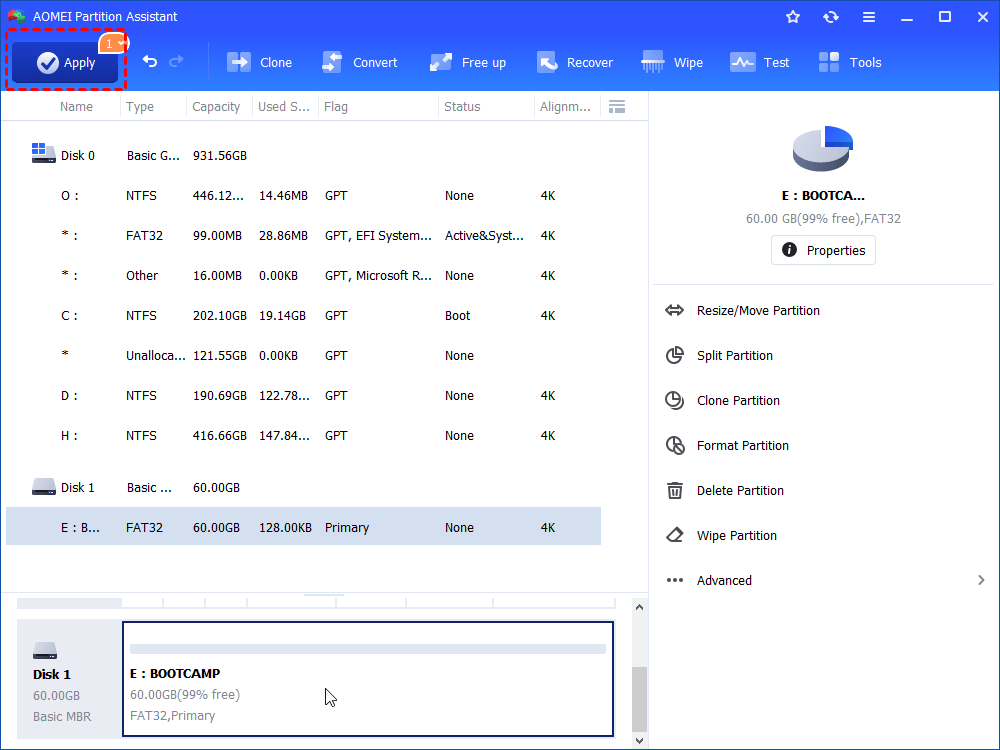Toggle the favorites star in title bar
This screenshot has height=750, width=1000.
coord(793,16)
